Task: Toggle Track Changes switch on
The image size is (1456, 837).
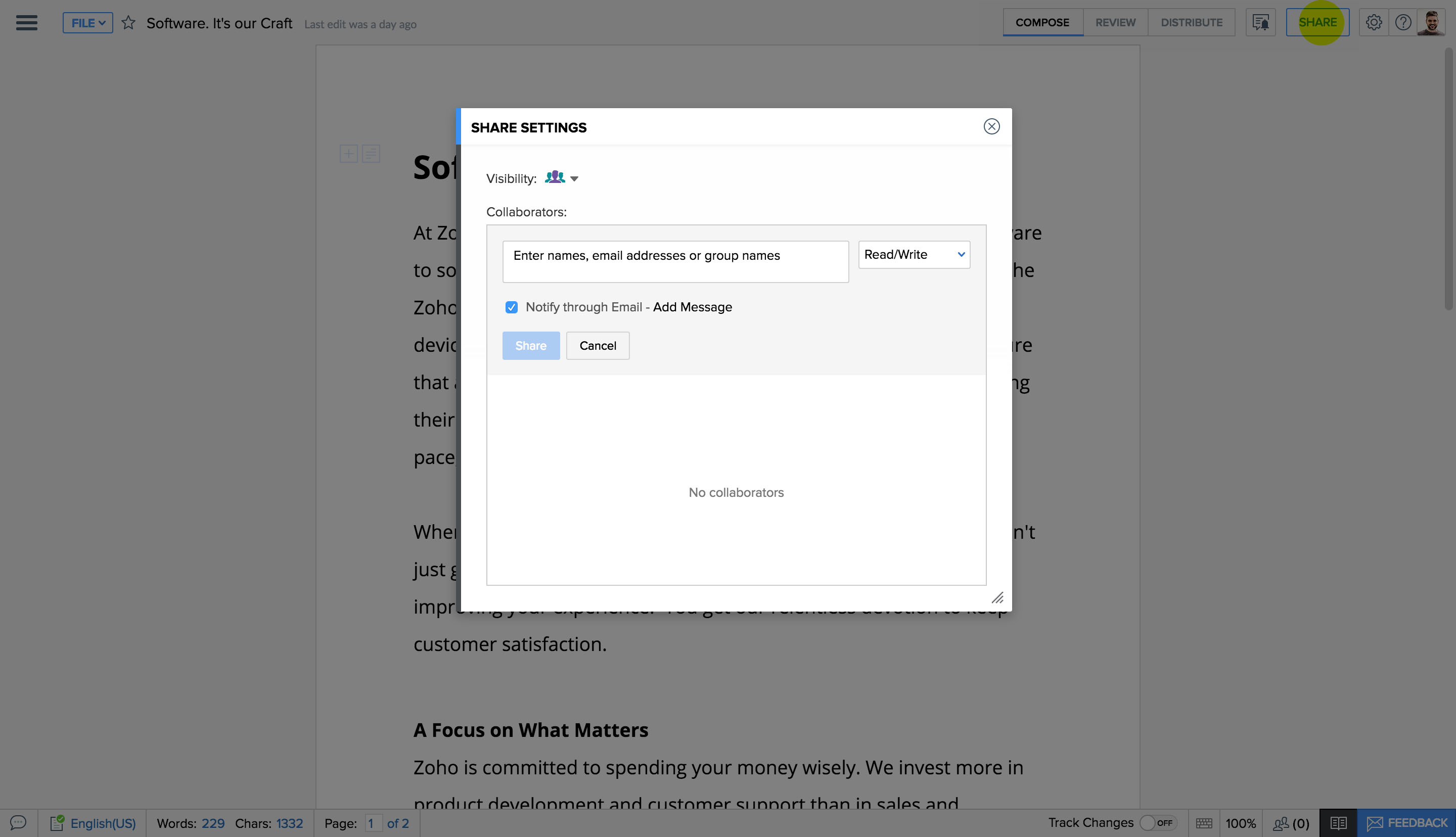Action: coord(1157,823)
